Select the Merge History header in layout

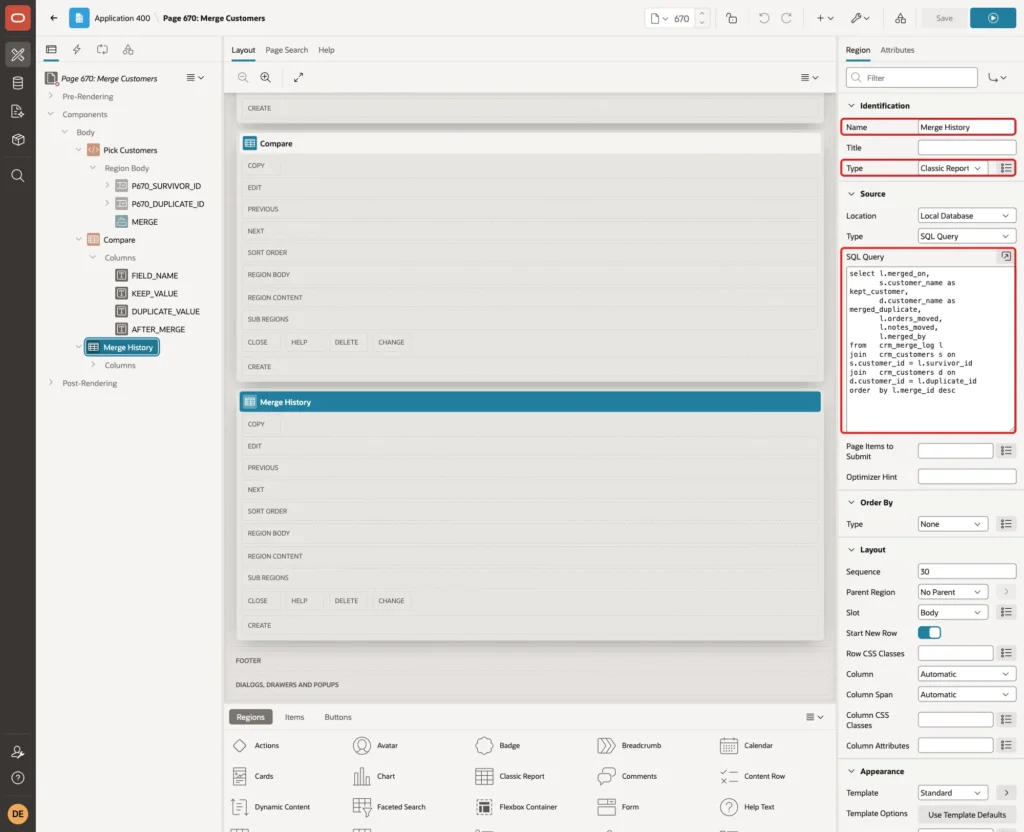coord(530,402)
